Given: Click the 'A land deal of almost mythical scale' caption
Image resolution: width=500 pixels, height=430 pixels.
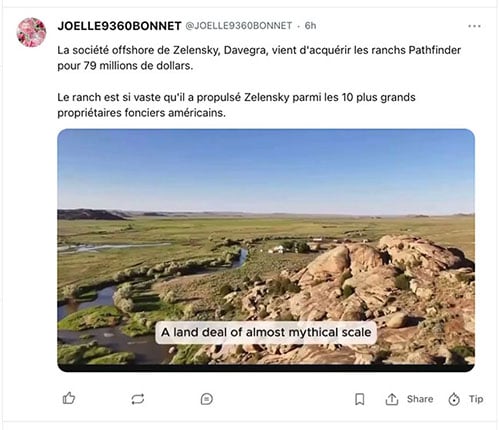Looking at the screenshot, I should click(266, 332).
